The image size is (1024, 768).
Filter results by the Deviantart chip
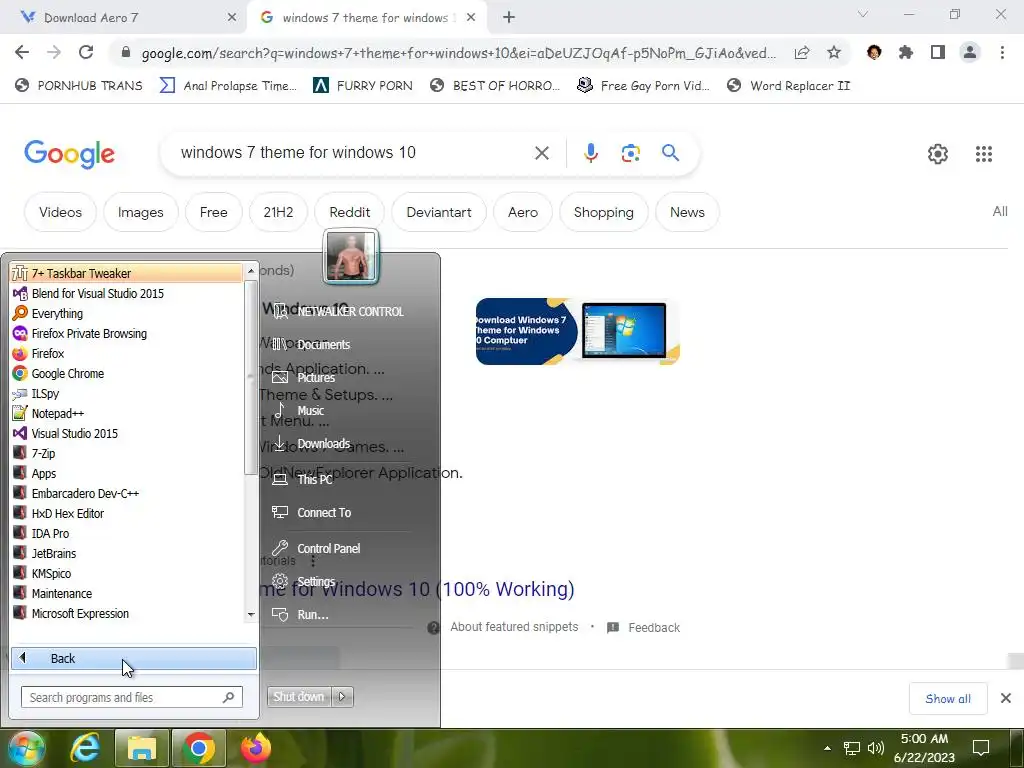point(439,212)
